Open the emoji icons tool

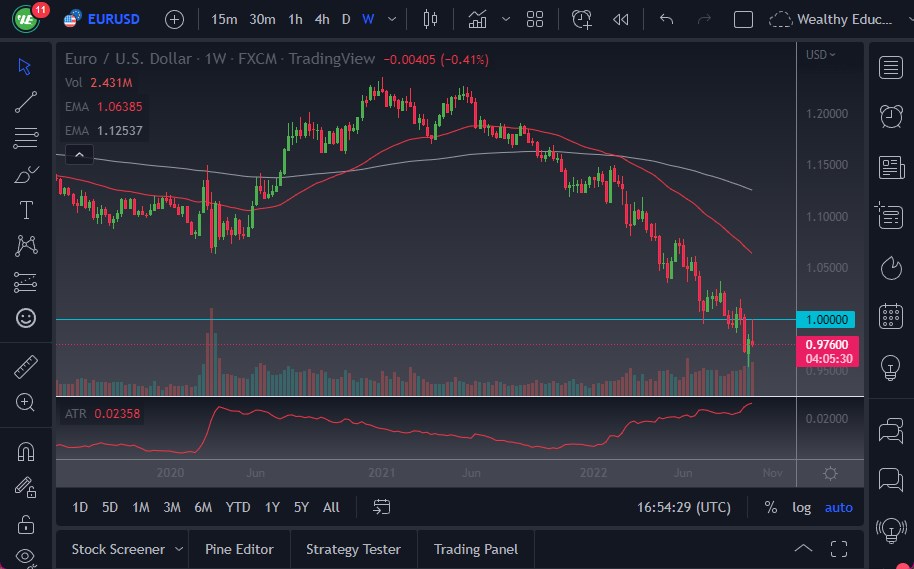click(26, 318)
